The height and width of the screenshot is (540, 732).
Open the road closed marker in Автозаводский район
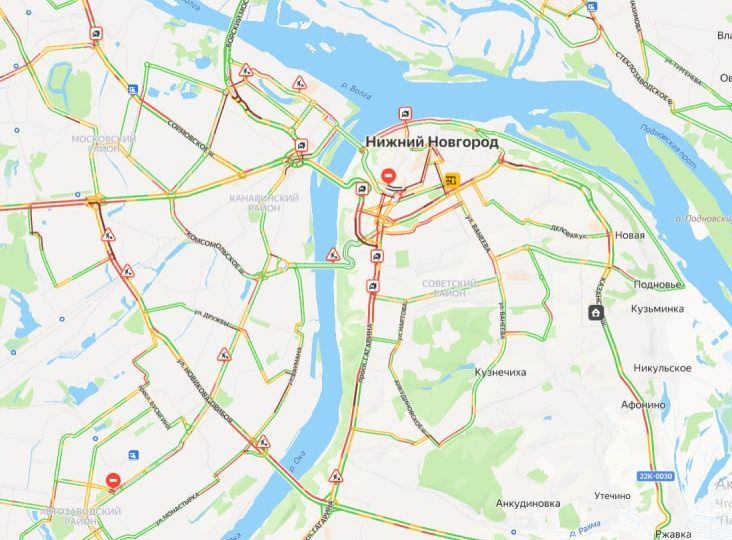tap(113, 480)
